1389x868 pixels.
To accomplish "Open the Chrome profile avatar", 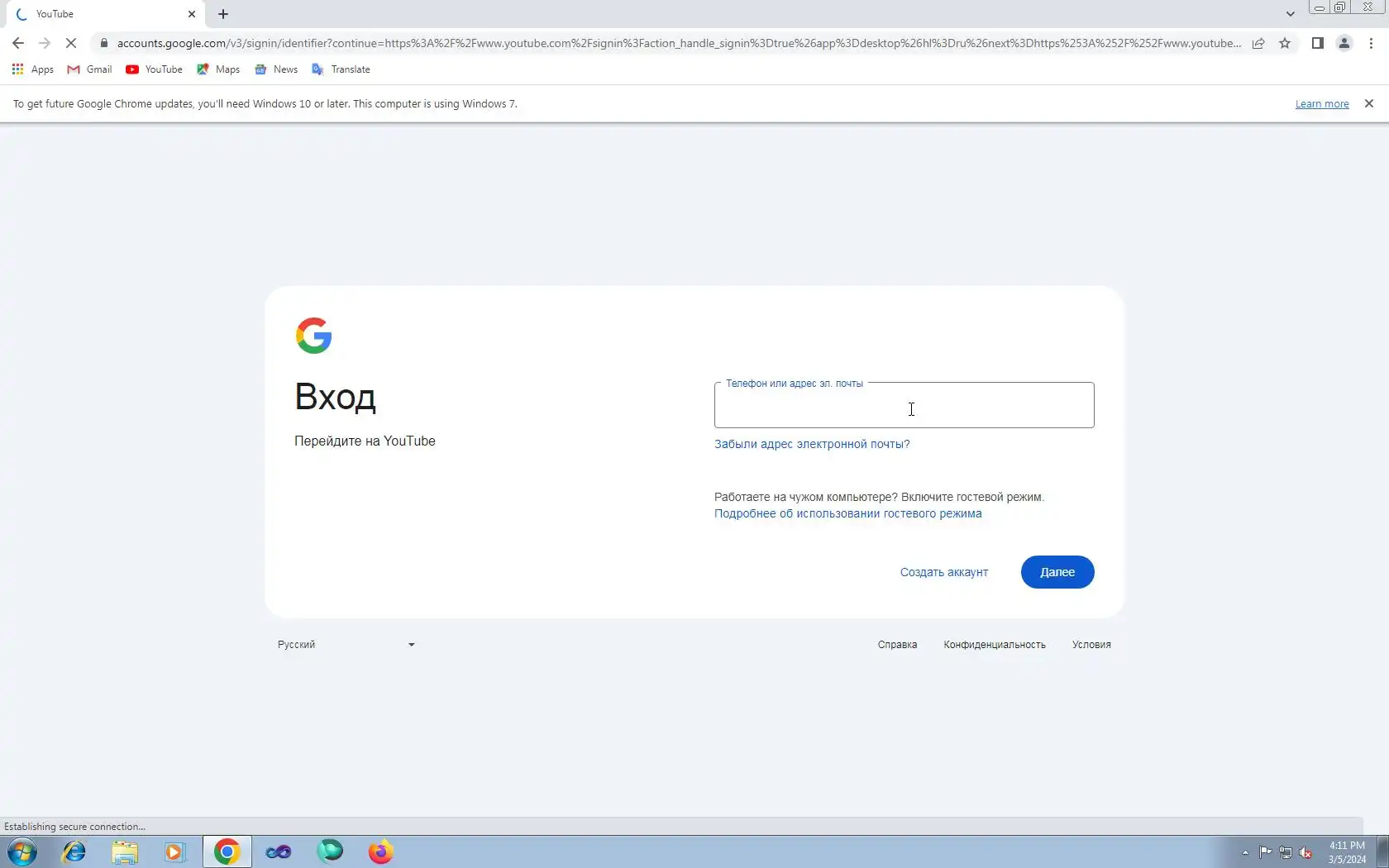I will [1344, 43].
